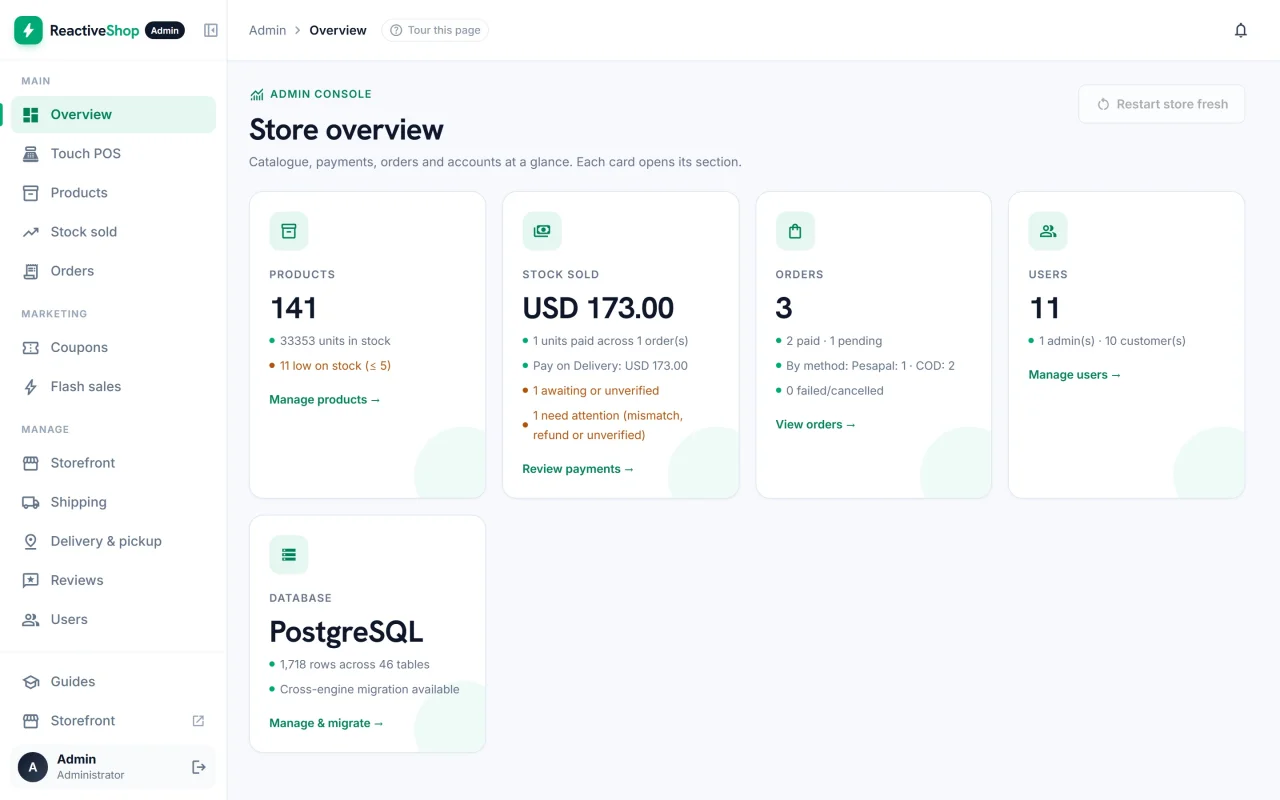Open Users in the Manage section

[113, 619]
